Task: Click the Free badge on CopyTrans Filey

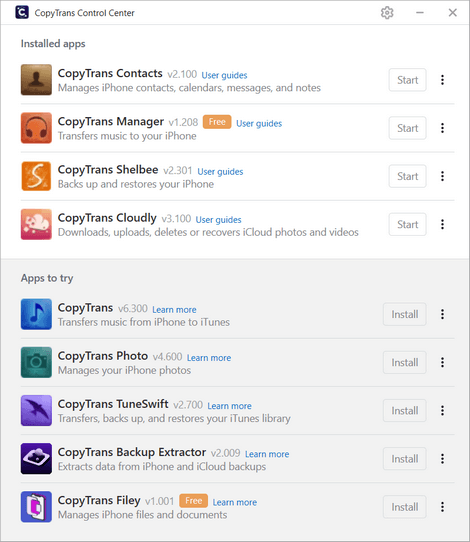Action: click(x=193, y=501)
